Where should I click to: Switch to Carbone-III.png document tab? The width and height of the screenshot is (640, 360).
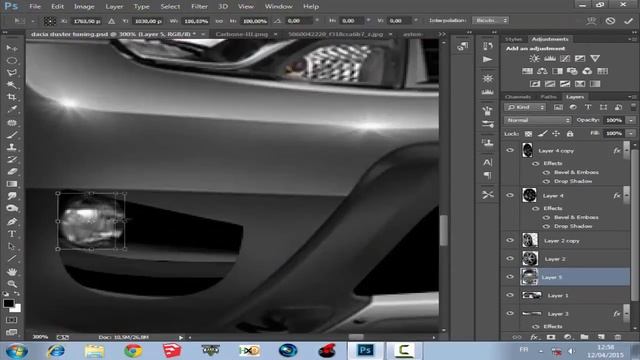[x=242, y=34]
